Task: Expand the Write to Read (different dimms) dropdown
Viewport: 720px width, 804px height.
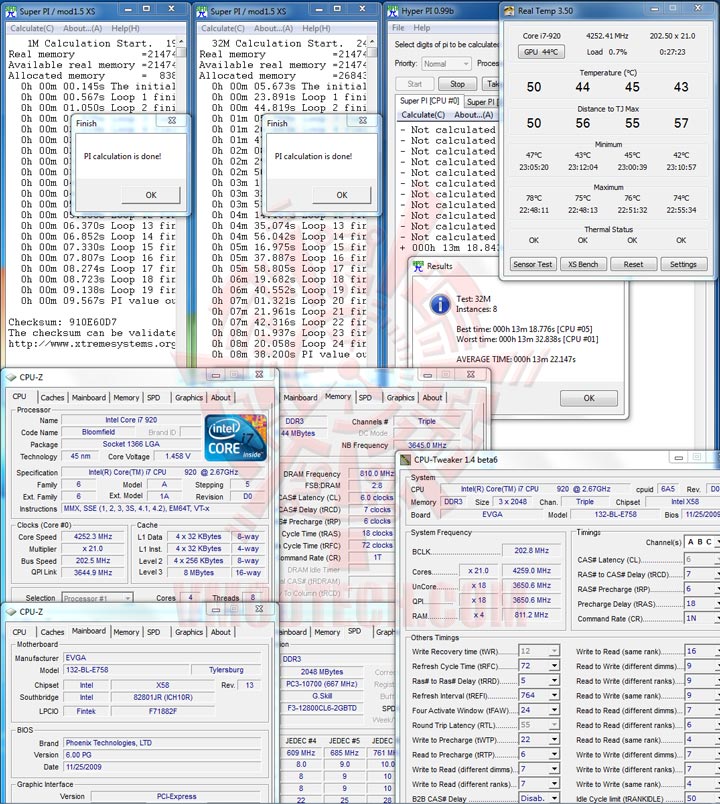Action: 554,769
